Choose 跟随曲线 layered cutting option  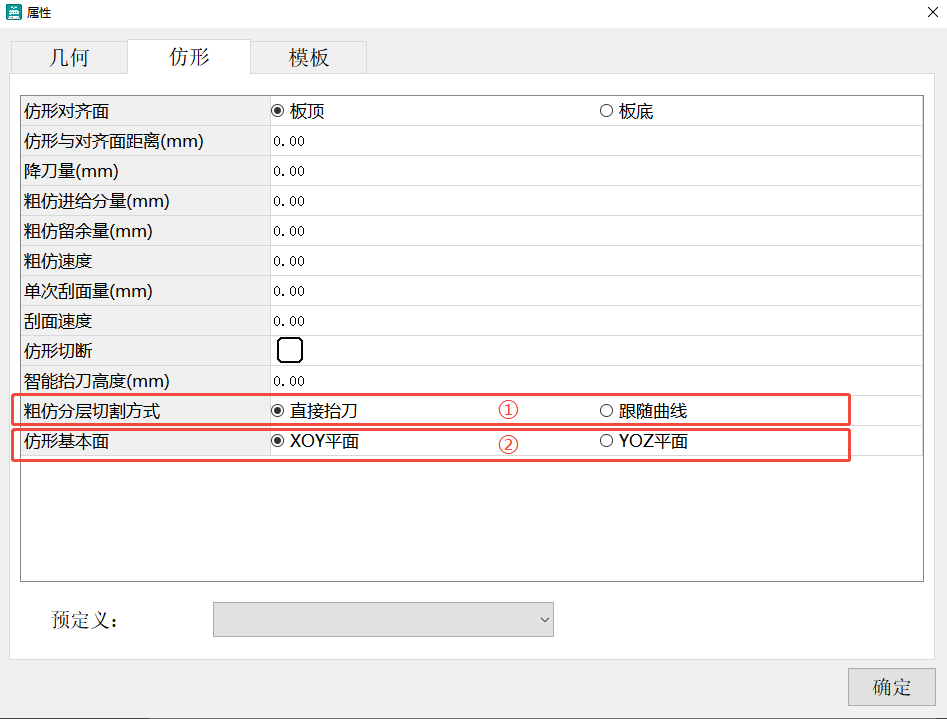pyautogui.click(x=606, y=410)
